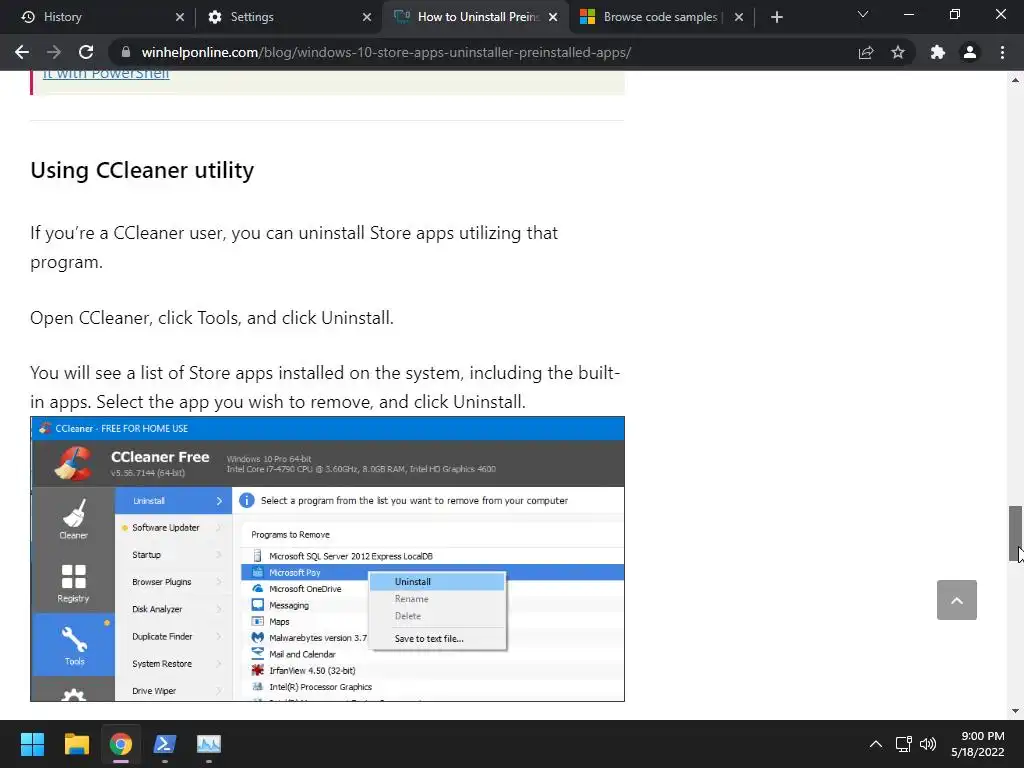Screen dimensions: 1024x768
Task: Close the Settings tab
Action: pos(367,17)
